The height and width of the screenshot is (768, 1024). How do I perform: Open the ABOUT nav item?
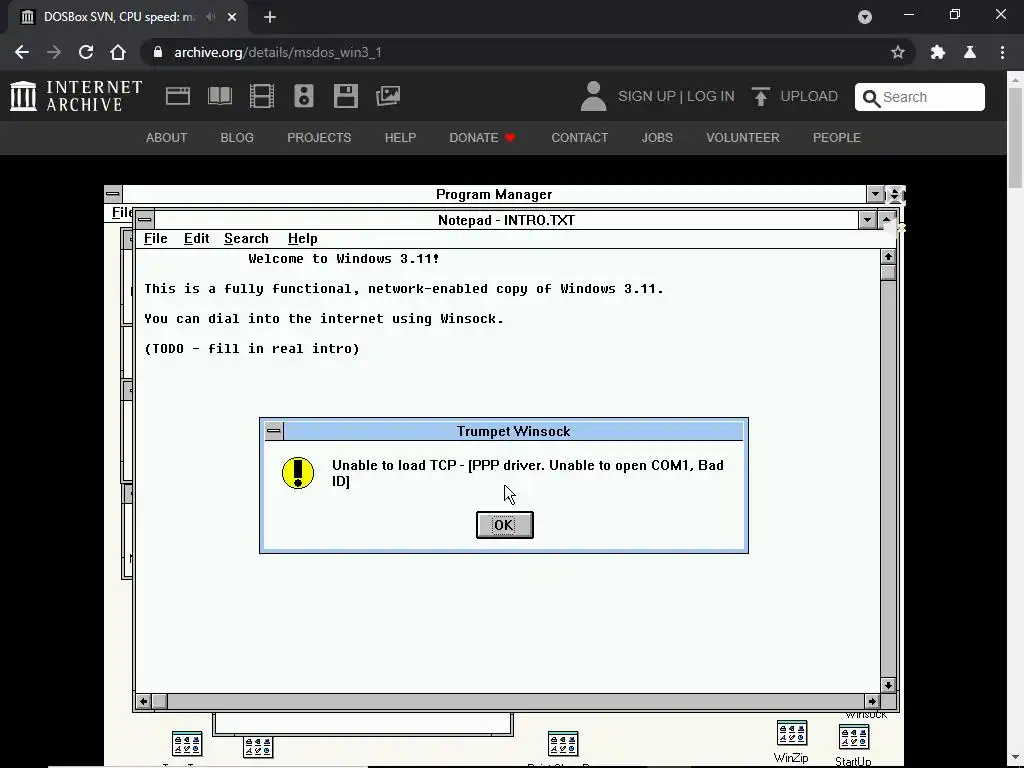point(167,138)
